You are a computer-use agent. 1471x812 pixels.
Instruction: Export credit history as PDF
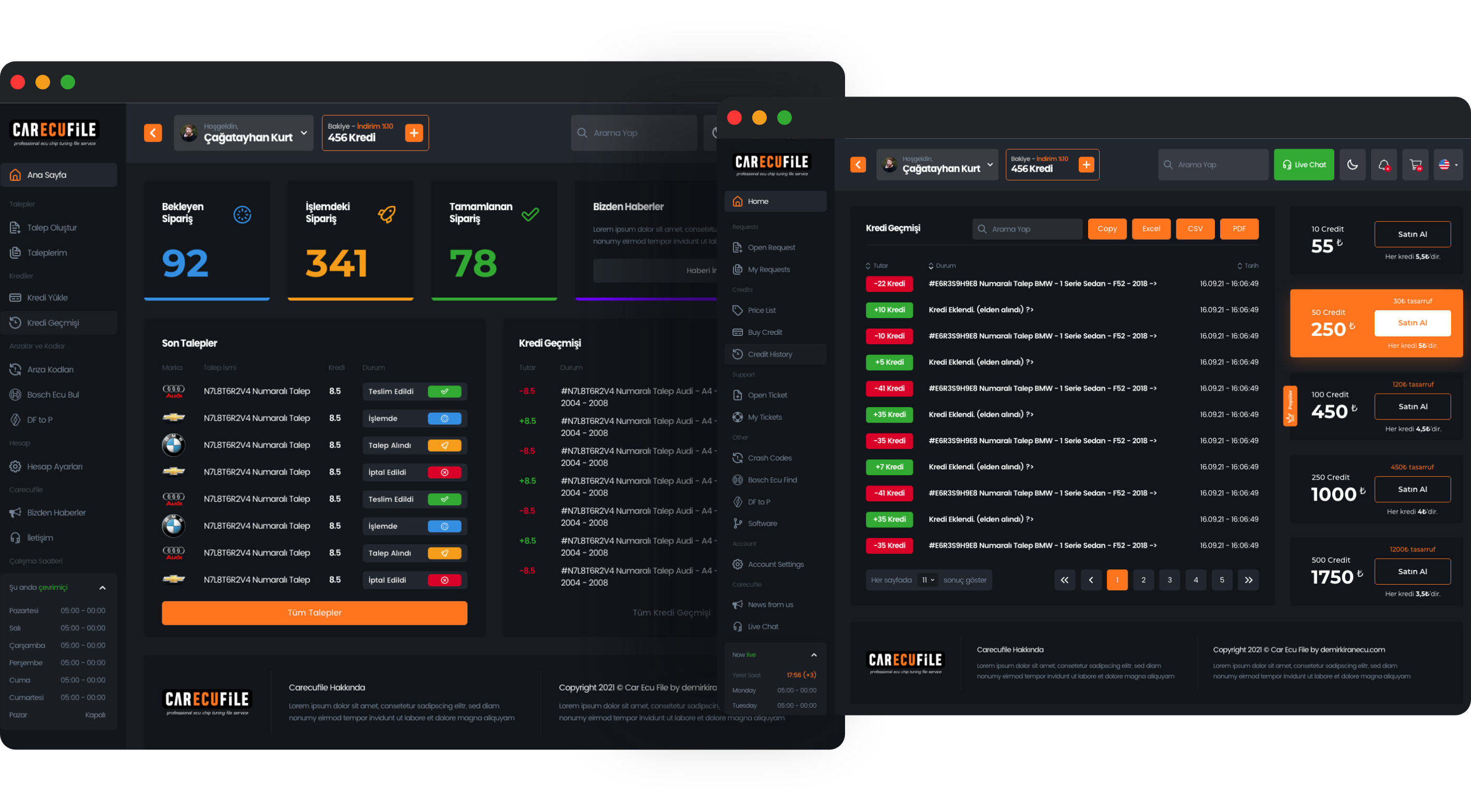tap(1238, 228)
